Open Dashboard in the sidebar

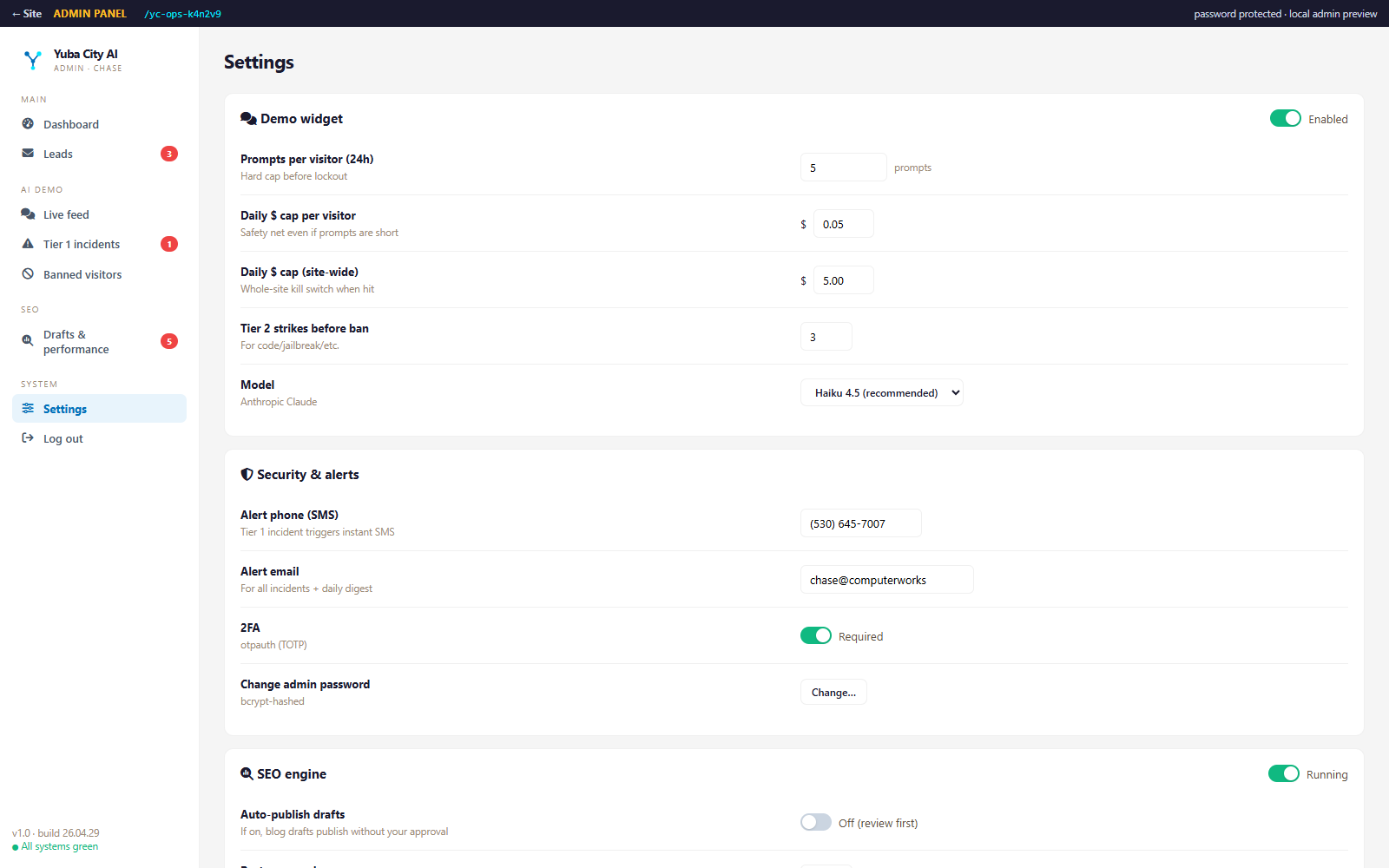click(x=99, y=124)
